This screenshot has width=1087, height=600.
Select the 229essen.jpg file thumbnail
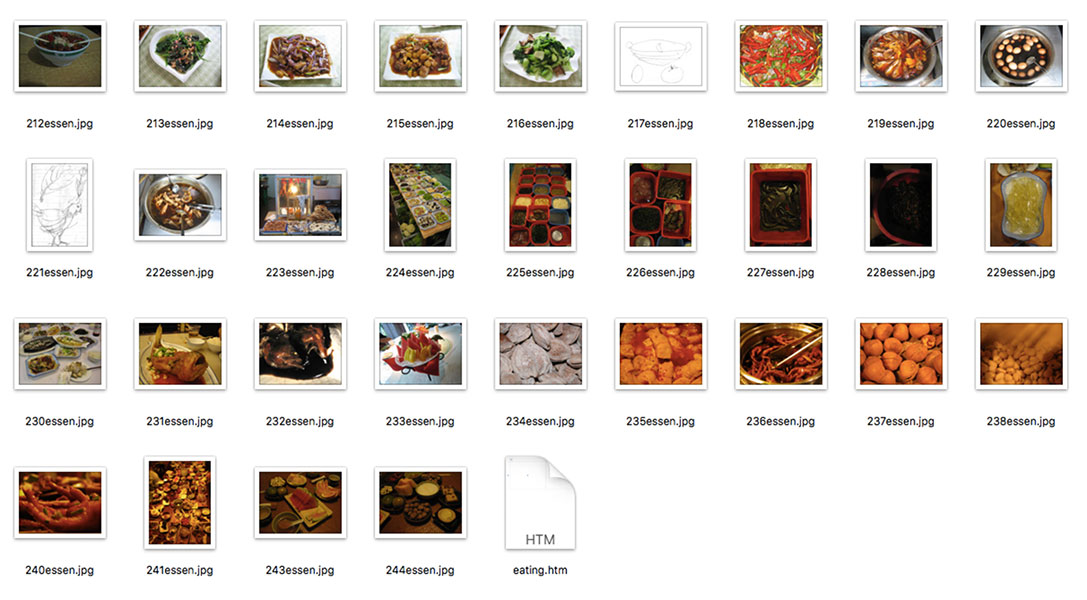click(x=1020, y=204)
